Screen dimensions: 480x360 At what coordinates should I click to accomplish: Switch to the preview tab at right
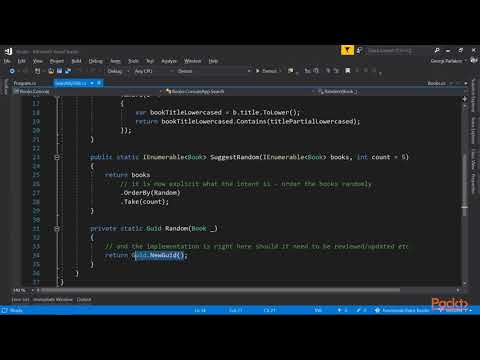pyautogui.click(x=437, y=83)
